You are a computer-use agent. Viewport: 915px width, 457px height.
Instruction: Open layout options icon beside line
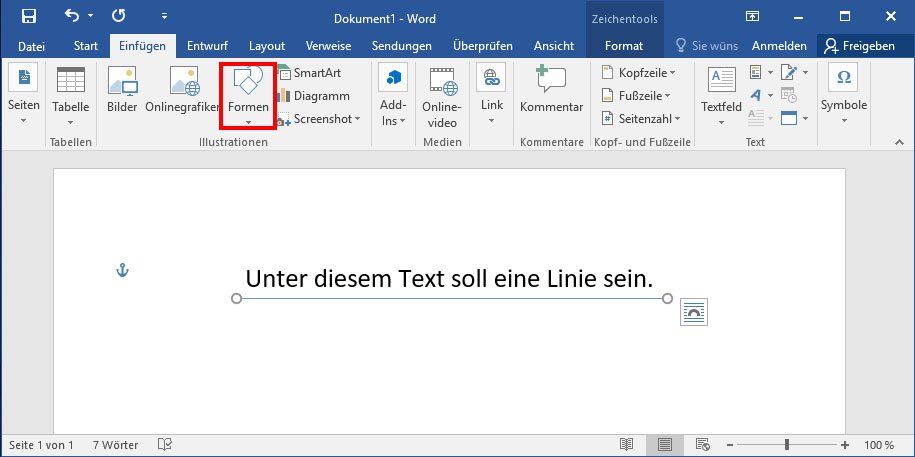tap(694, 312)
